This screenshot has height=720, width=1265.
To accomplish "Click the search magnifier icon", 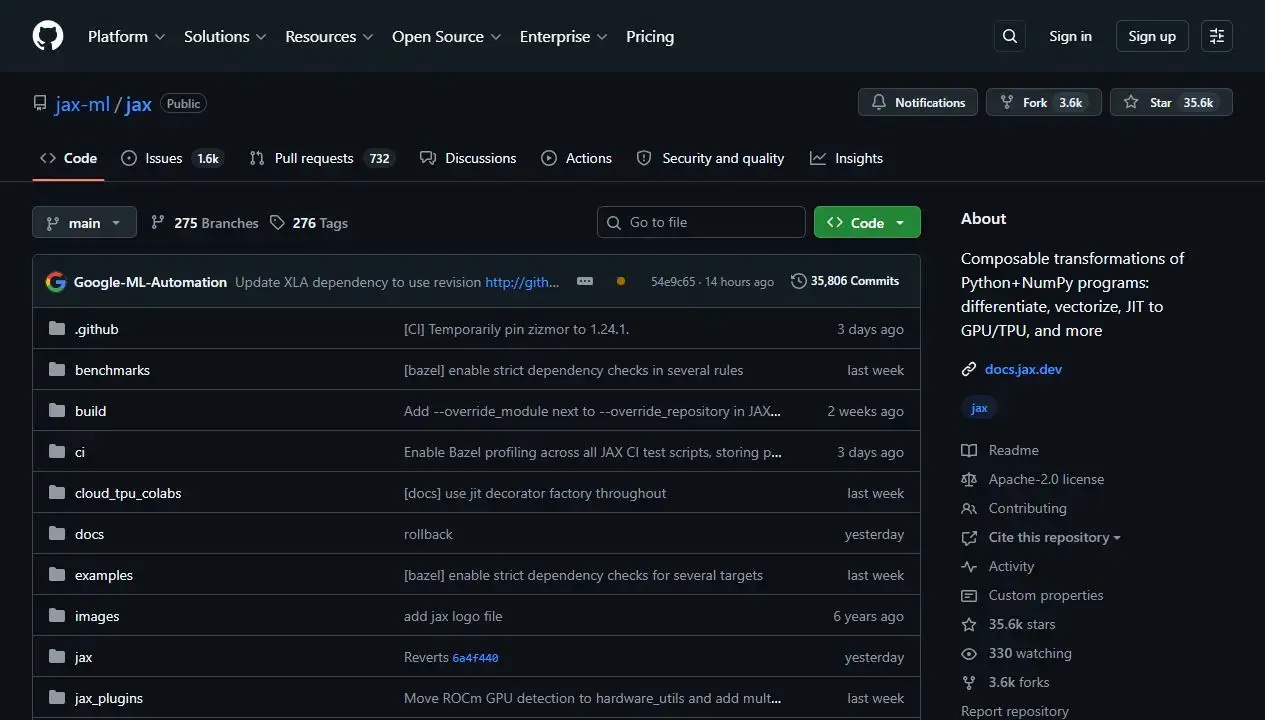I will (x=1010, y=36).
